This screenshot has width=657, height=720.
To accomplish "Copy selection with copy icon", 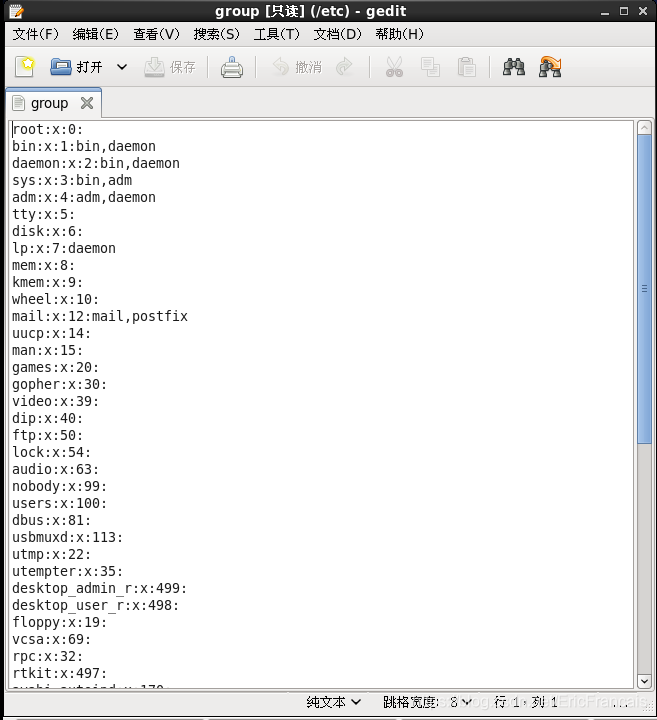I will 430,67.
